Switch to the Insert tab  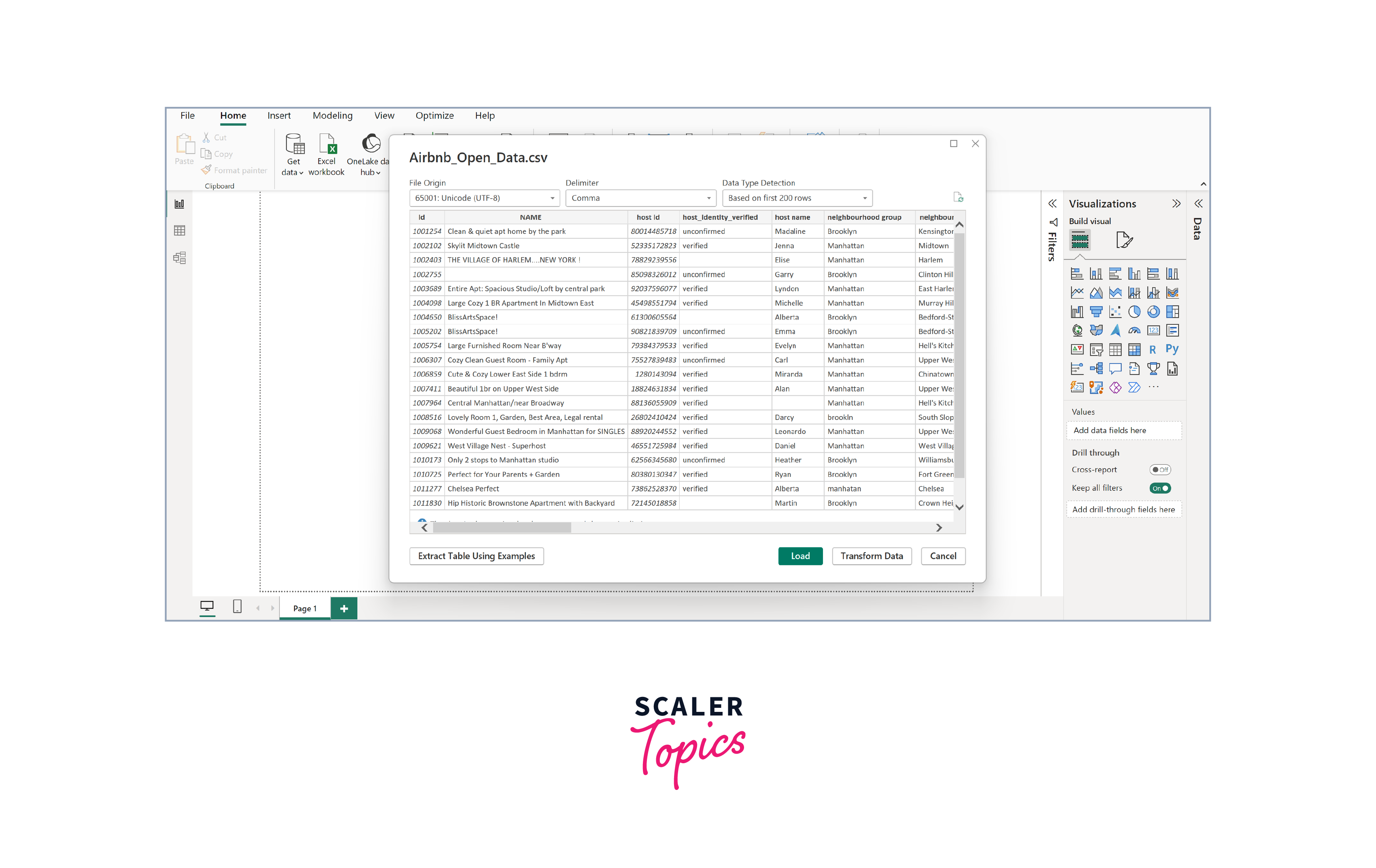click(279, 115)
